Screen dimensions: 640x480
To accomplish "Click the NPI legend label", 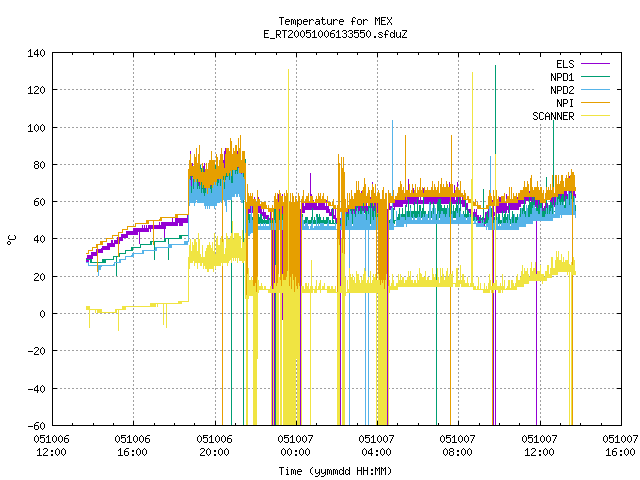I will (565, 103).
